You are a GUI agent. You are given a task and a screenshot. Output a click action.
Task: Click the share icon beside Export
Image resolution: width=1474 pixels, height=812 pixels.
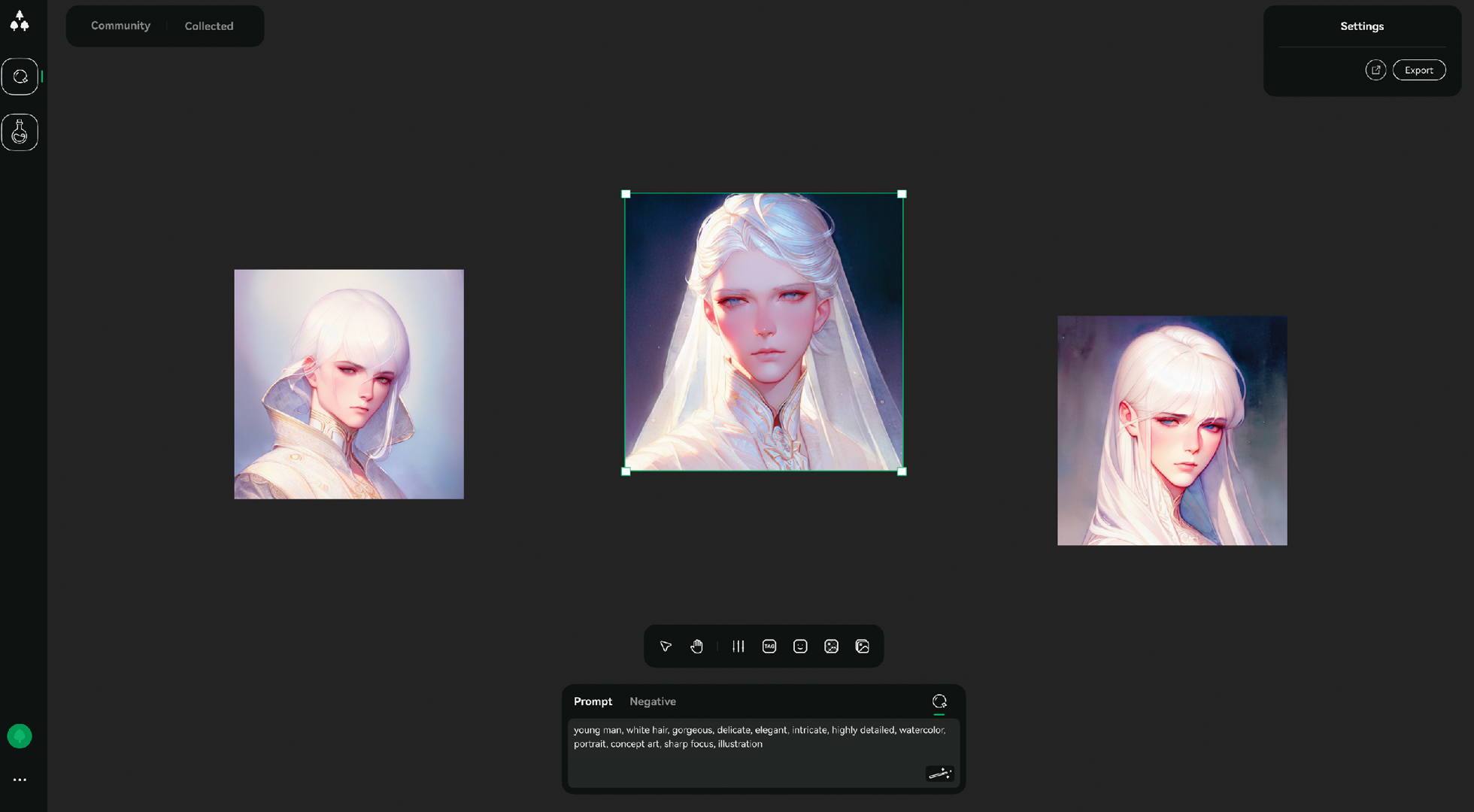[x=1375, y=70]
